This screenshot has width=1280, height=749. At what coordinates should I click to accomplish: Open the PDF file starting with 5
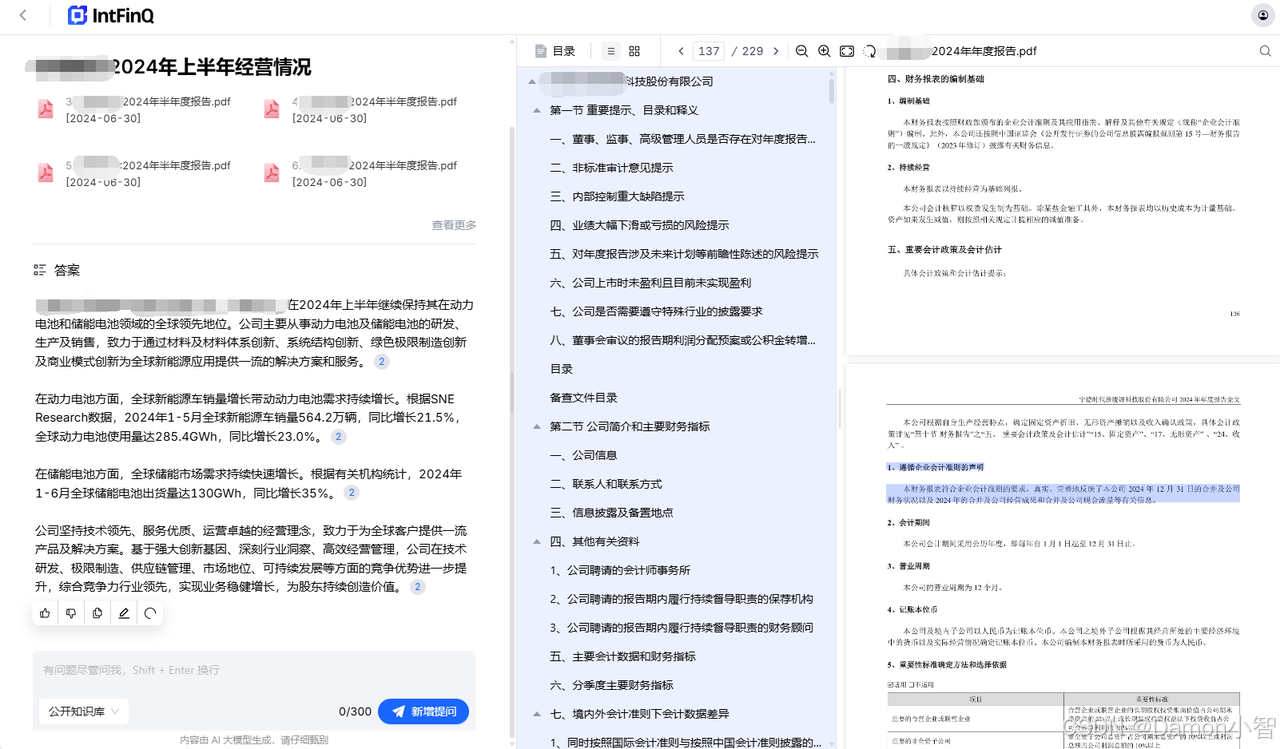pyautogui.click(x=134, y=174)
